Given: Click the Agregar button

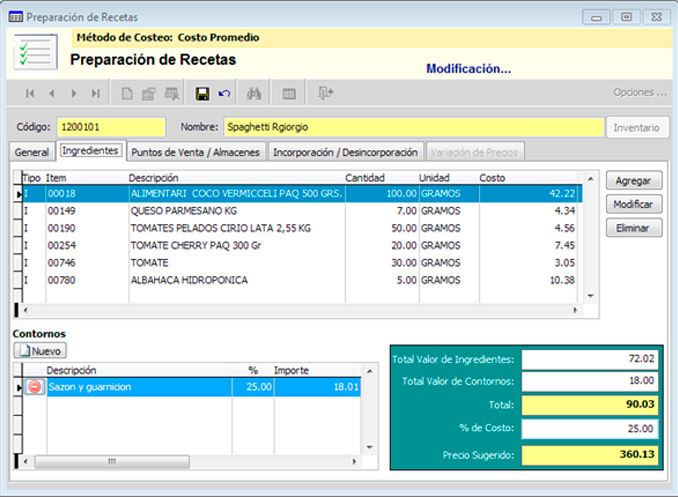Looking at the screenshot, I should click(633, 180).
